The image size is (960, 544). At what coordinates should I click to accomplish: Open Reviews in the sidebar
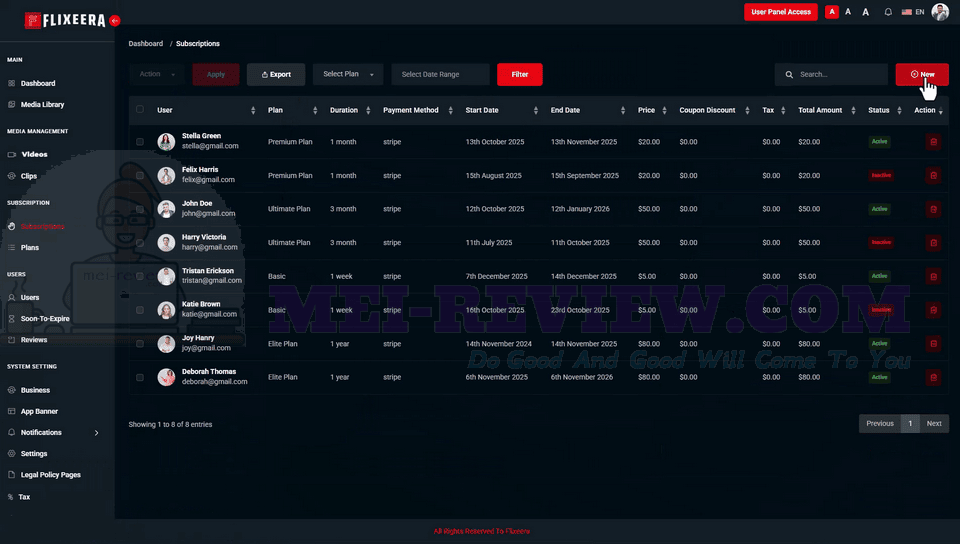34,340
